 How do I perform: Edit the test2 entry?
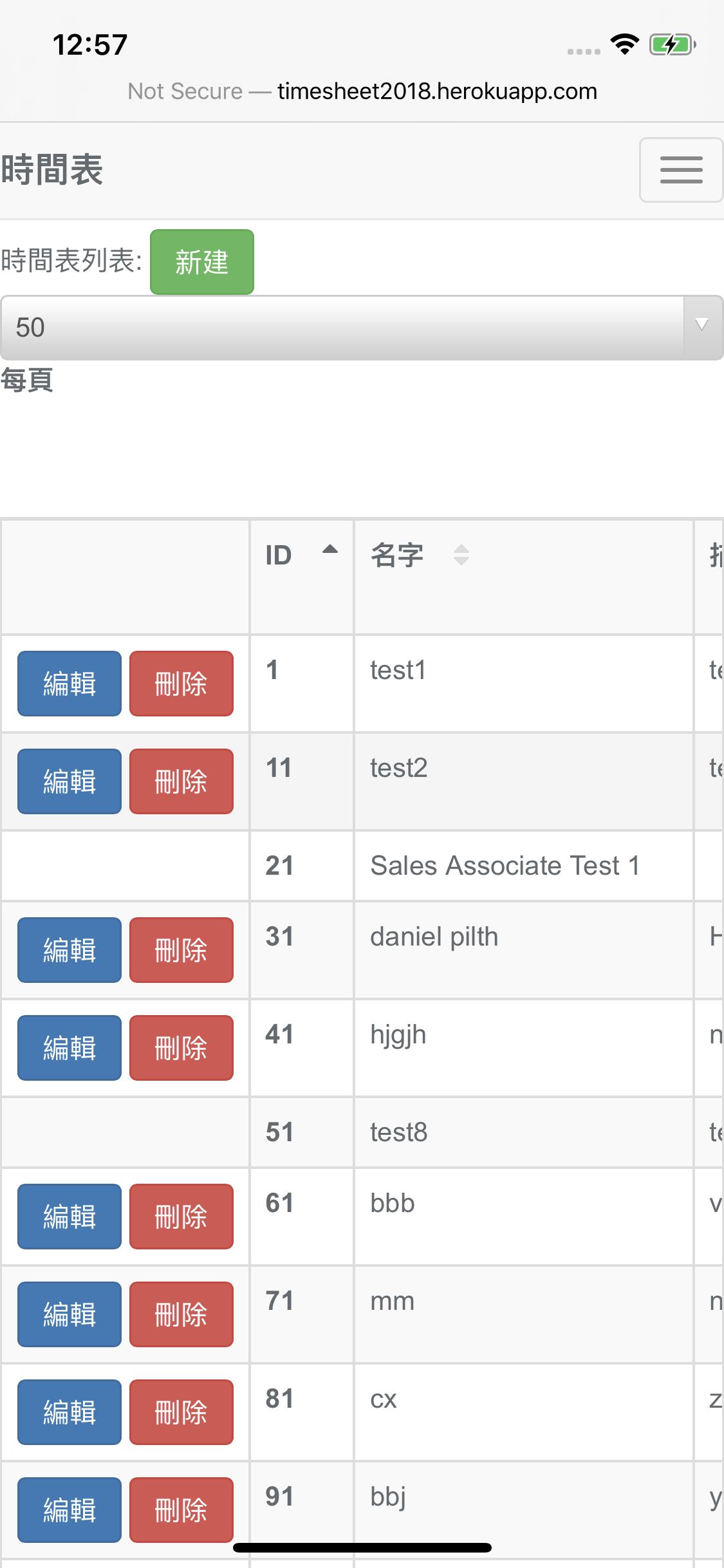[x=70, y=781]
